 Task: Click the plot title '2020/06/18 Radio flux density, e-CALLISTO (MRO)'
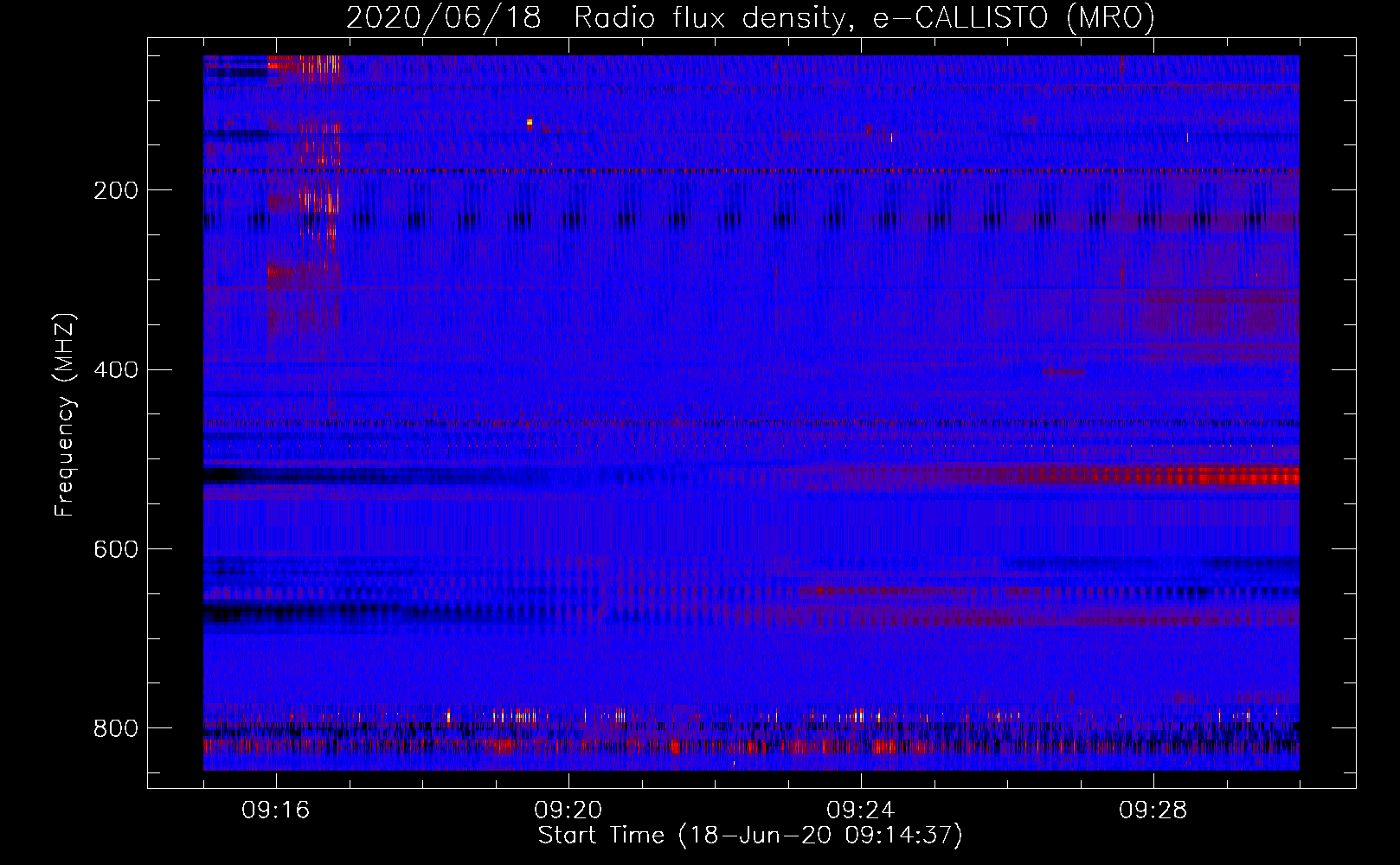click(750, 17)
